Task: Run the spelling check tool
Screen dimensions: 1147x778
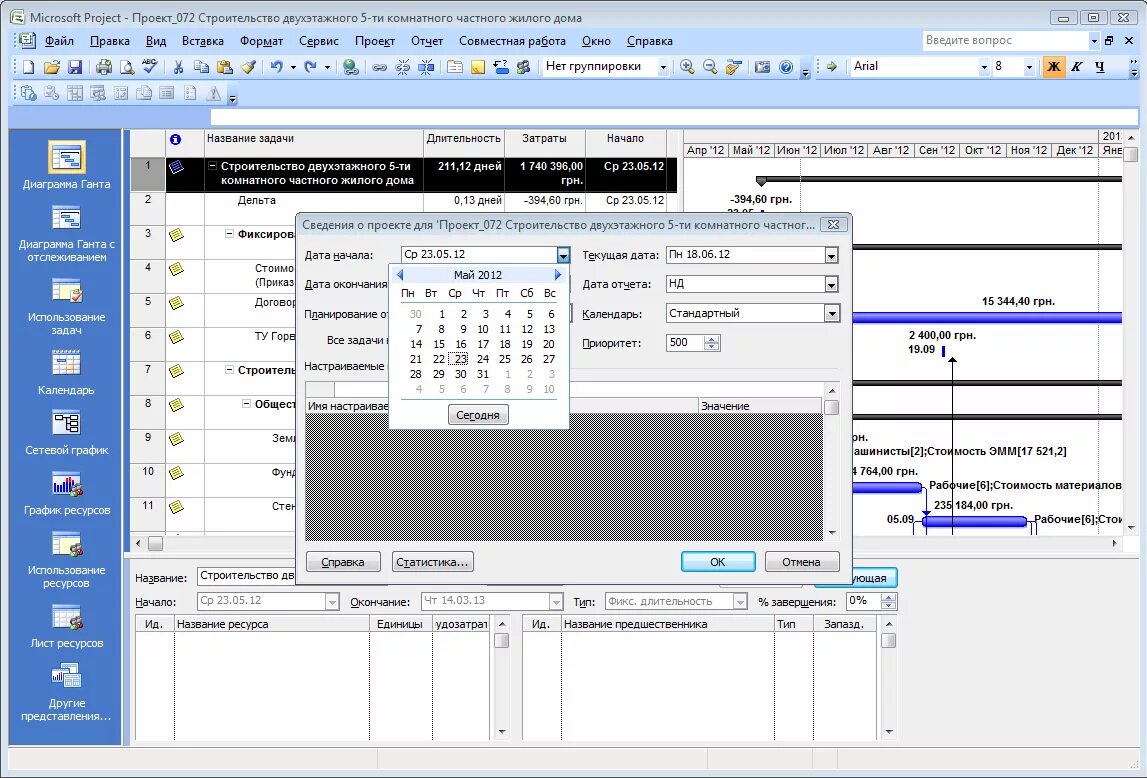Action: point(150,67)
